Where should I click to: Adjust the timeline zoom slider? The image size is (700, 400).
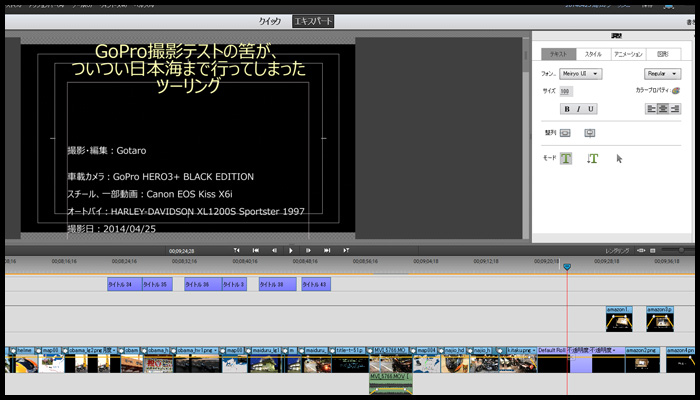click(x=680, y=250)
